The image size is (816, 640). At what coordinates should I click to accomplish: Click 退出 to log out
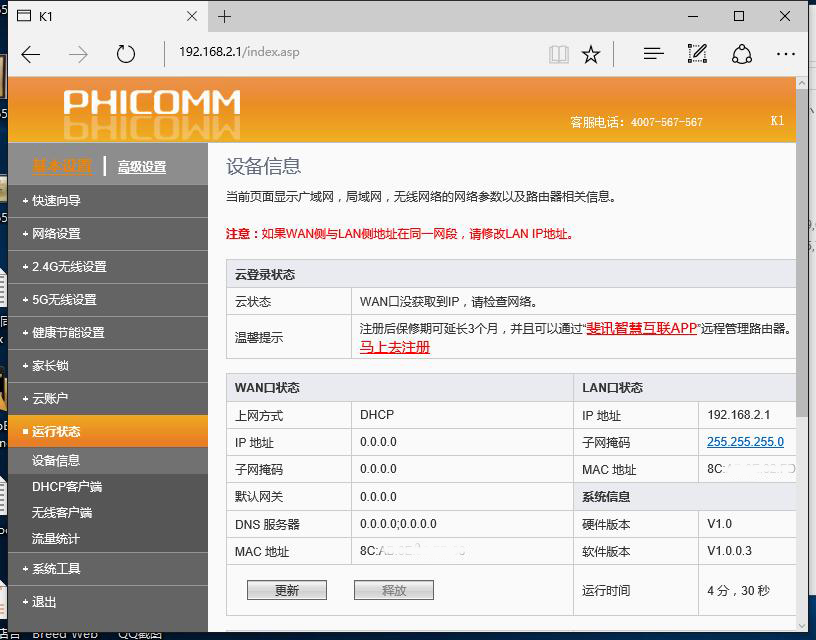point(108,602)
